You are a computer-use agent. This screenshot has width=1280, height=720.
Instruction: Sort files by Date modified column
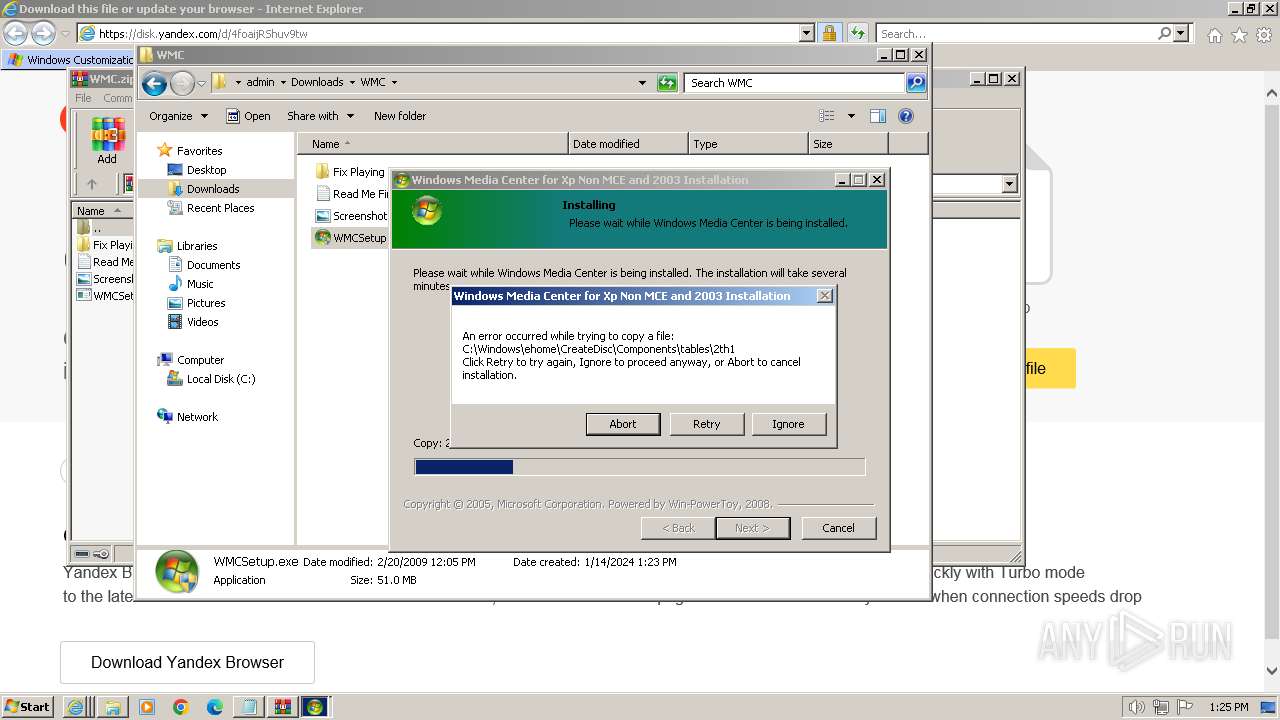pyautogui.click(x=628, y=144)
